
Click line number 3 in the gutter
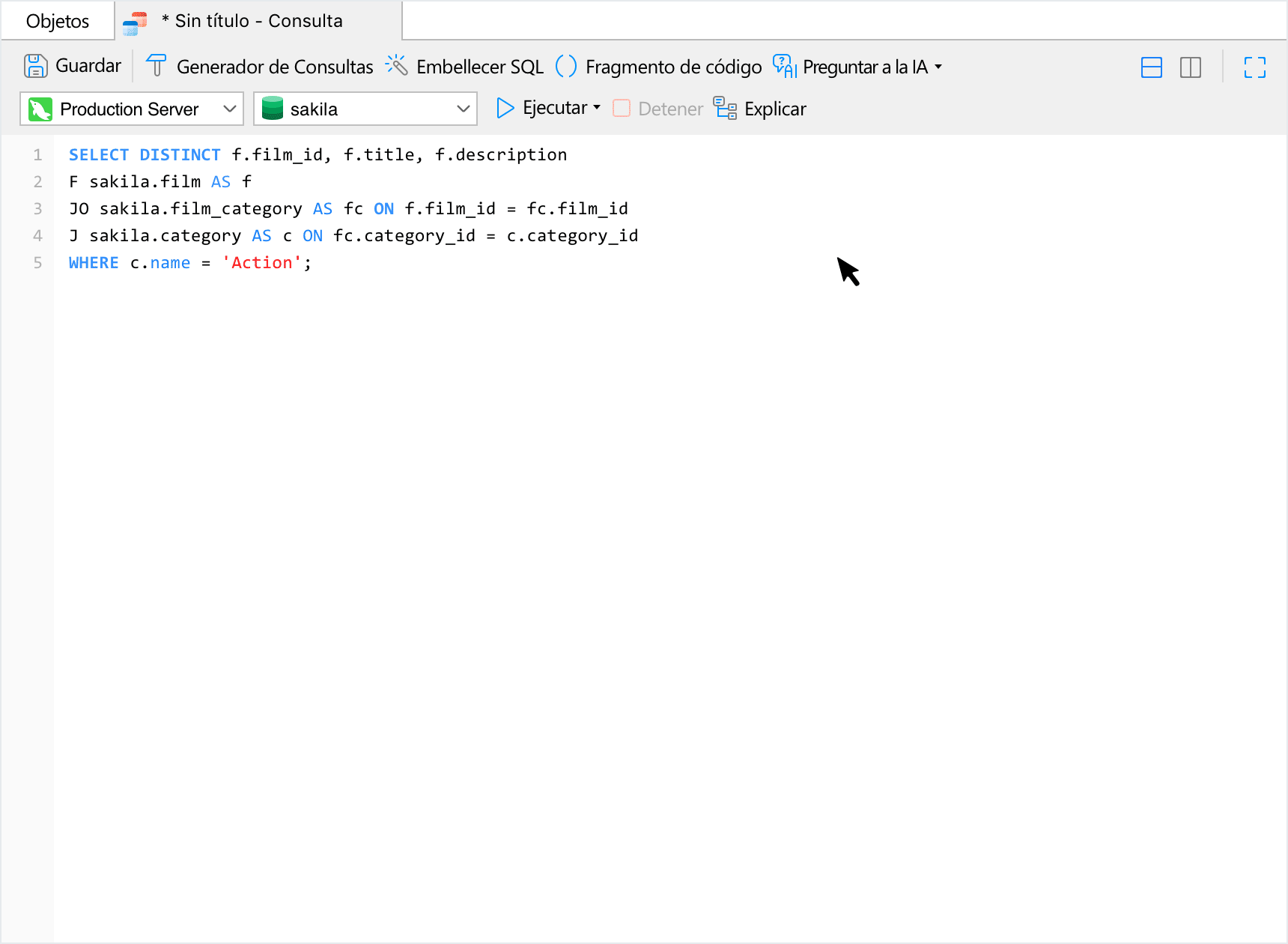click(37, 209)
